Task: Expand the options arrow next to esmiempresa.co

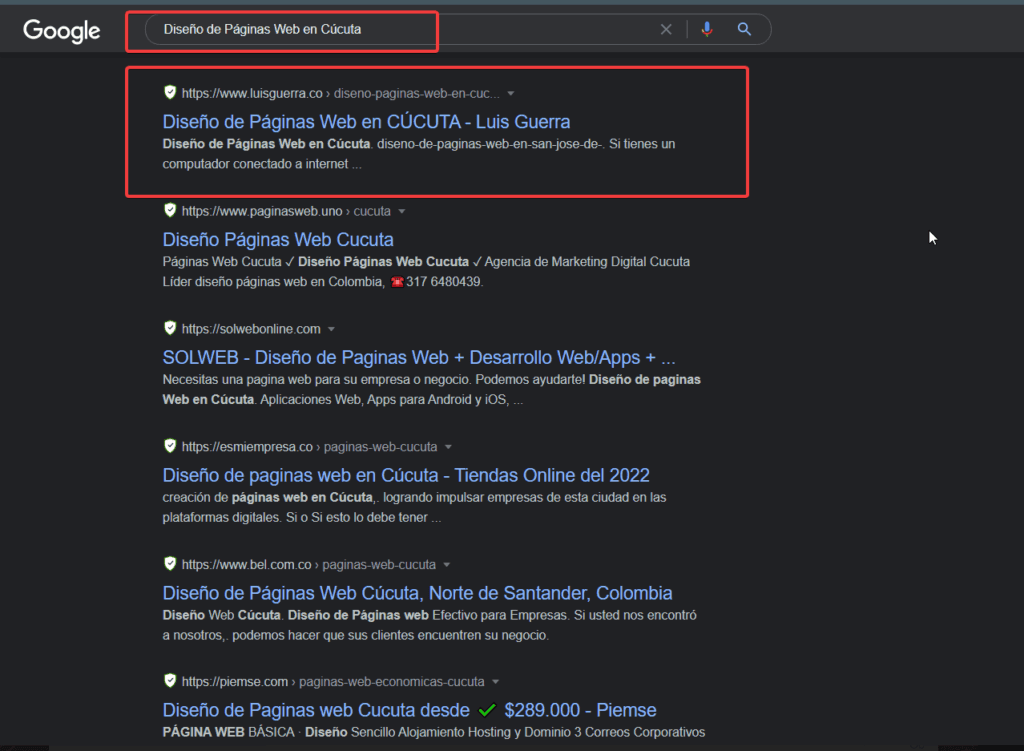Action: pyautogui.click(x=448, y=446)
